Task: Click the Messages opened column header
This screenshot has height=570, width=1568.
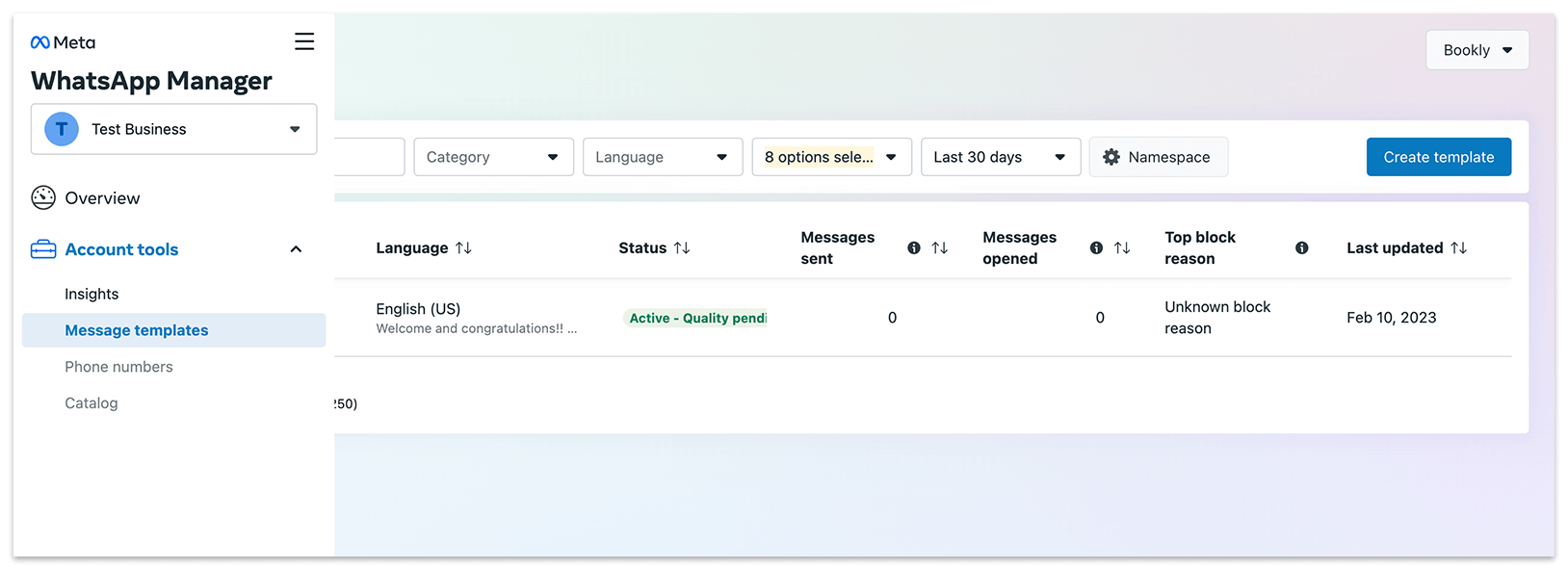Action: click(1020, 247)
